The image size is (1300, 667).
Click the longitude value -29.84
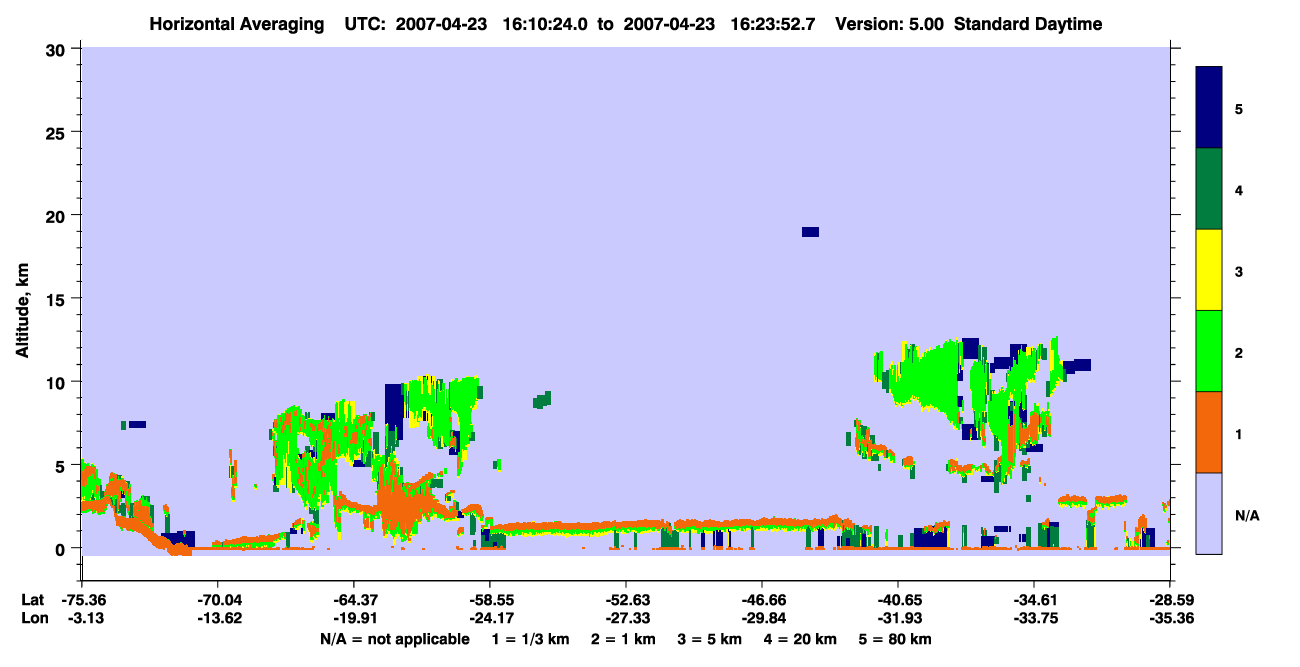[x=763, y=618]
